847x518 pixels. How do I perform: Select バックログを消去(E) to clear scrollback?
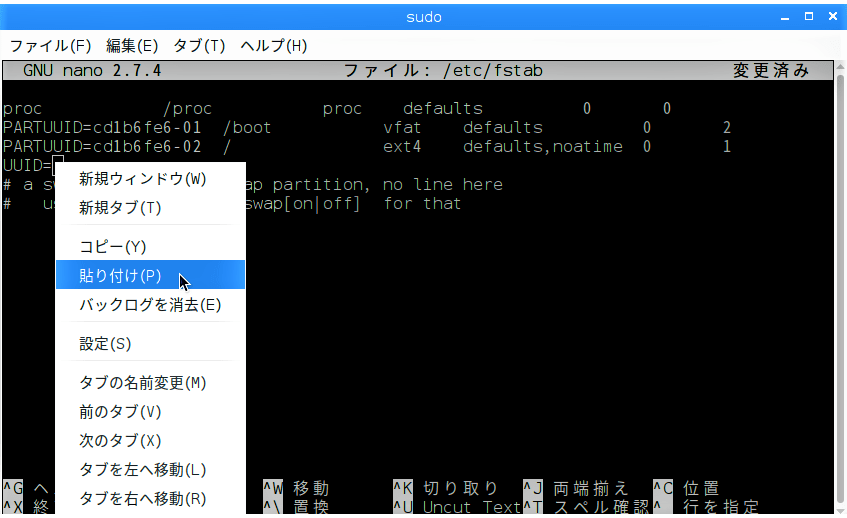point(150,305)
